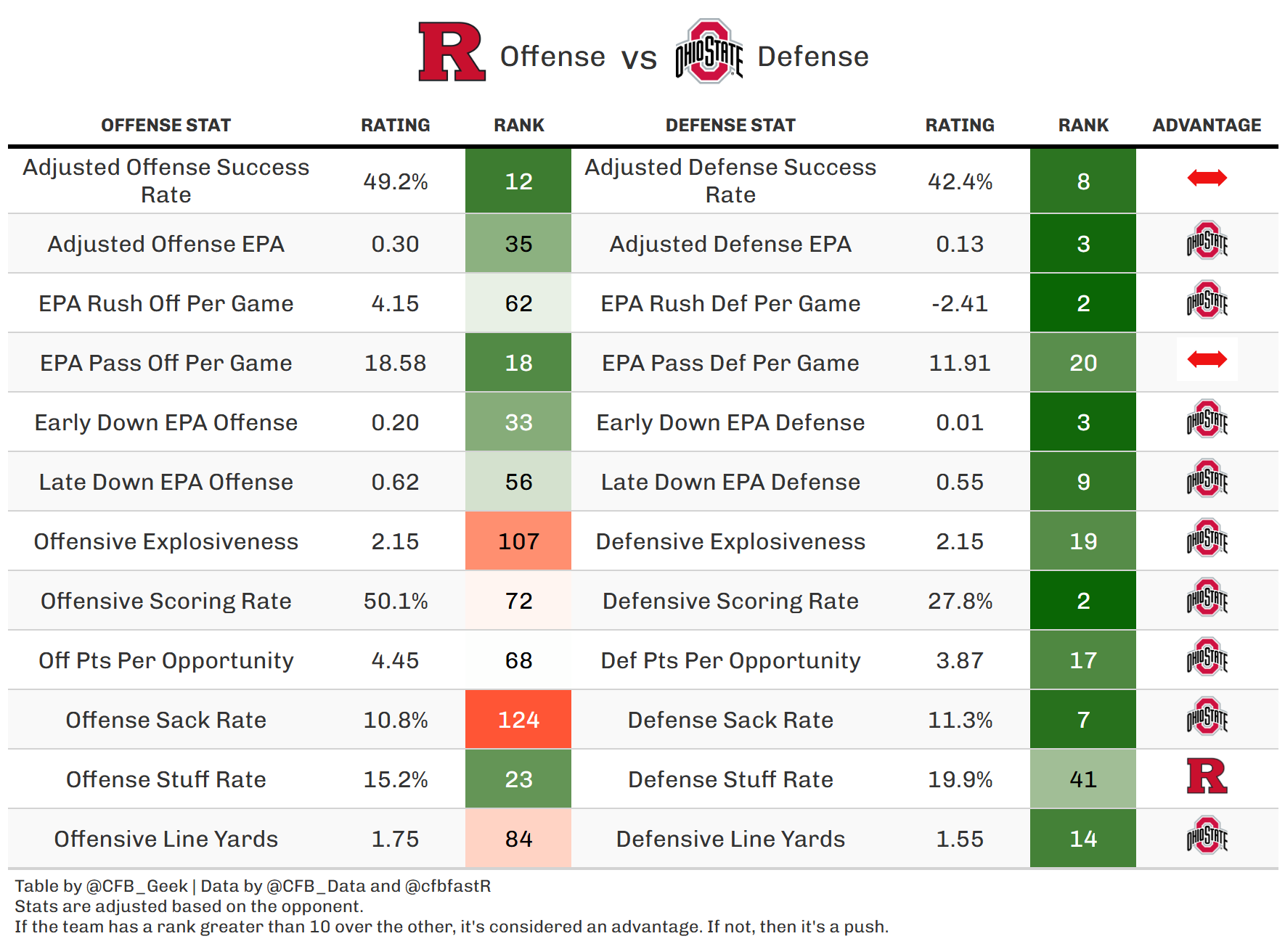The width and height of the screenshot is (1285, 952).
Task: Click Ohio State advantage logo for Adjusted Defense EPA
Action: pos(1207,241)
